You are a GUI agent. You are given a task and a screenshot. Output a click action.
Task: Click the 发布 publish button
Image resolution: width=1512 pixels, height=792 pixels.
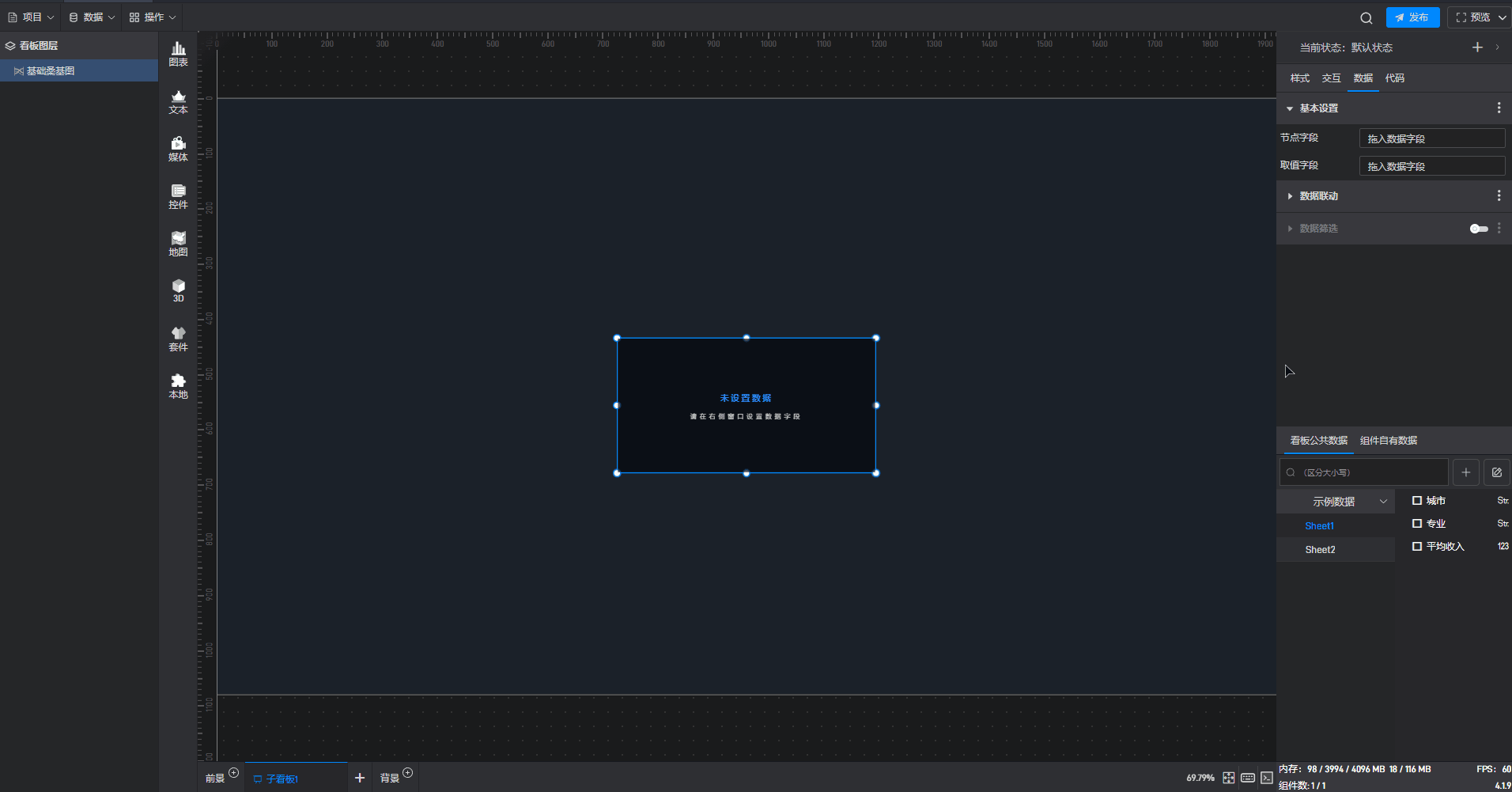point(1412,17)
